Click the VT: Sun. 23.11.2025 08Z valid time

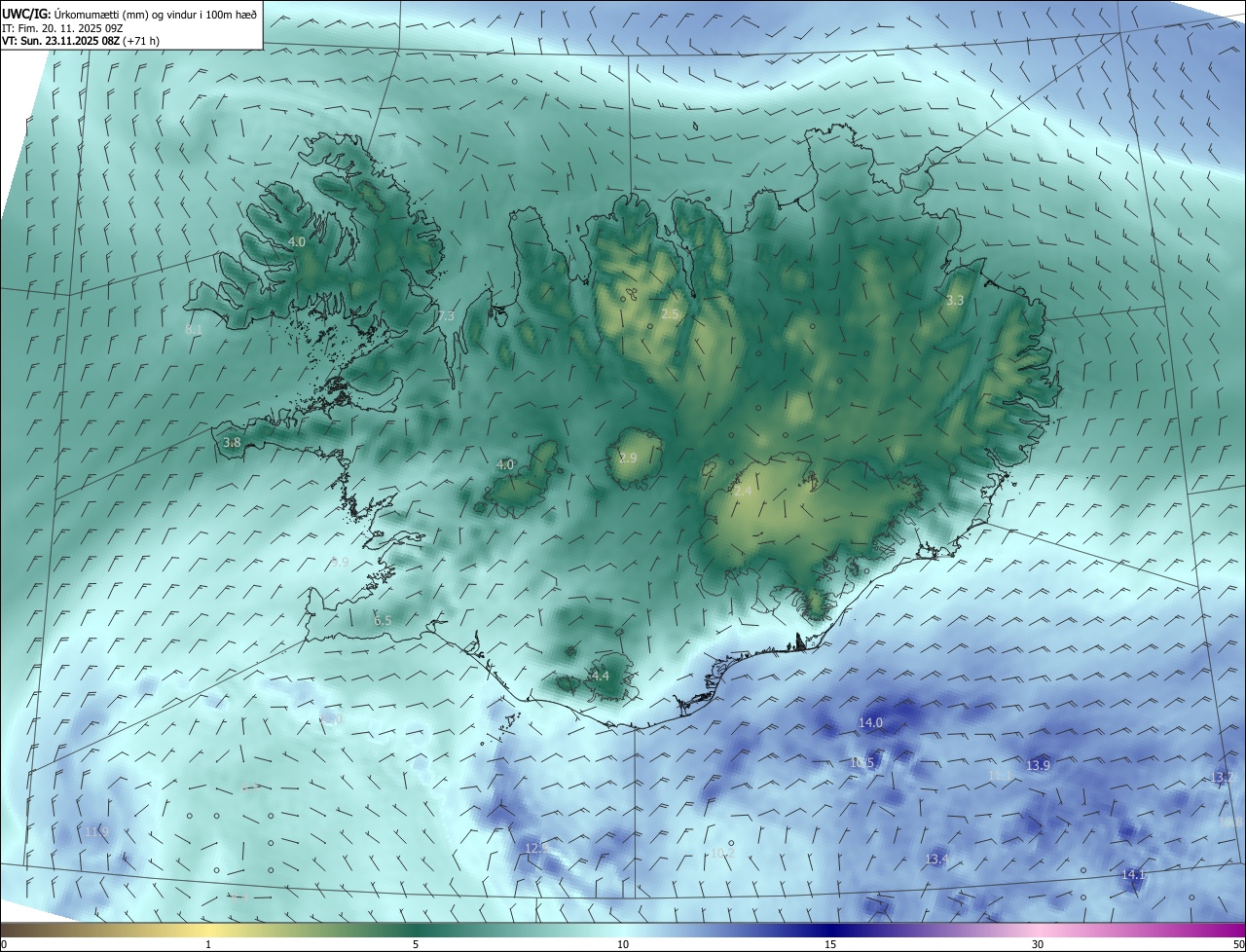(81, 41)
